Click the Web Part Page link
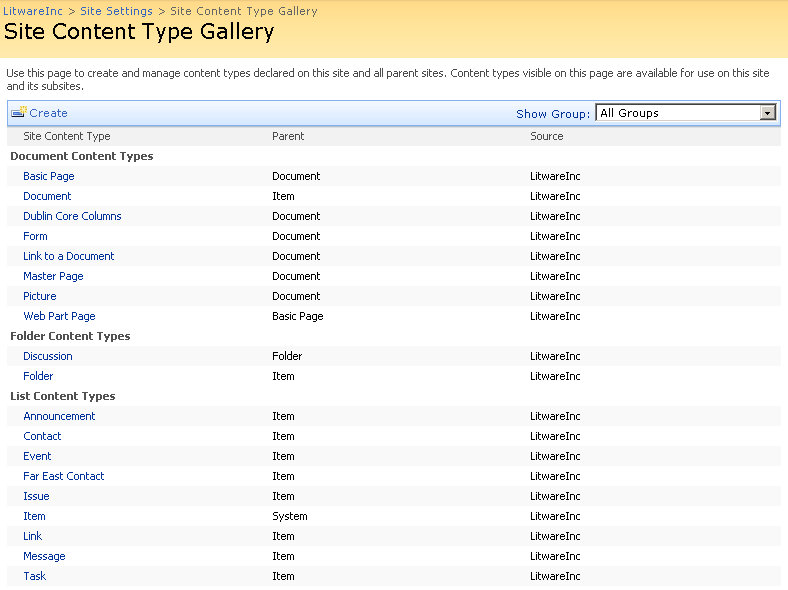The width and height of the screenshot is (788, 590). tap(59, 316)
